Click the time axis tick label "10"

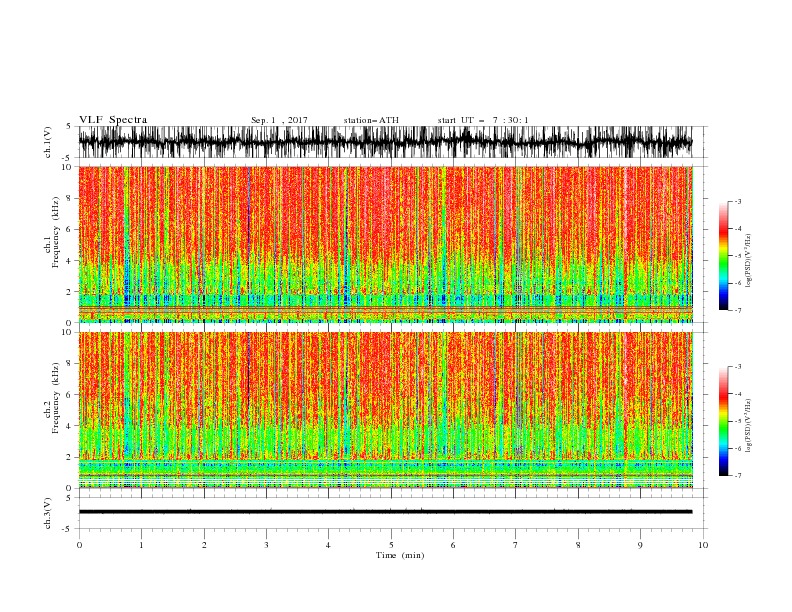pos(703,545)
